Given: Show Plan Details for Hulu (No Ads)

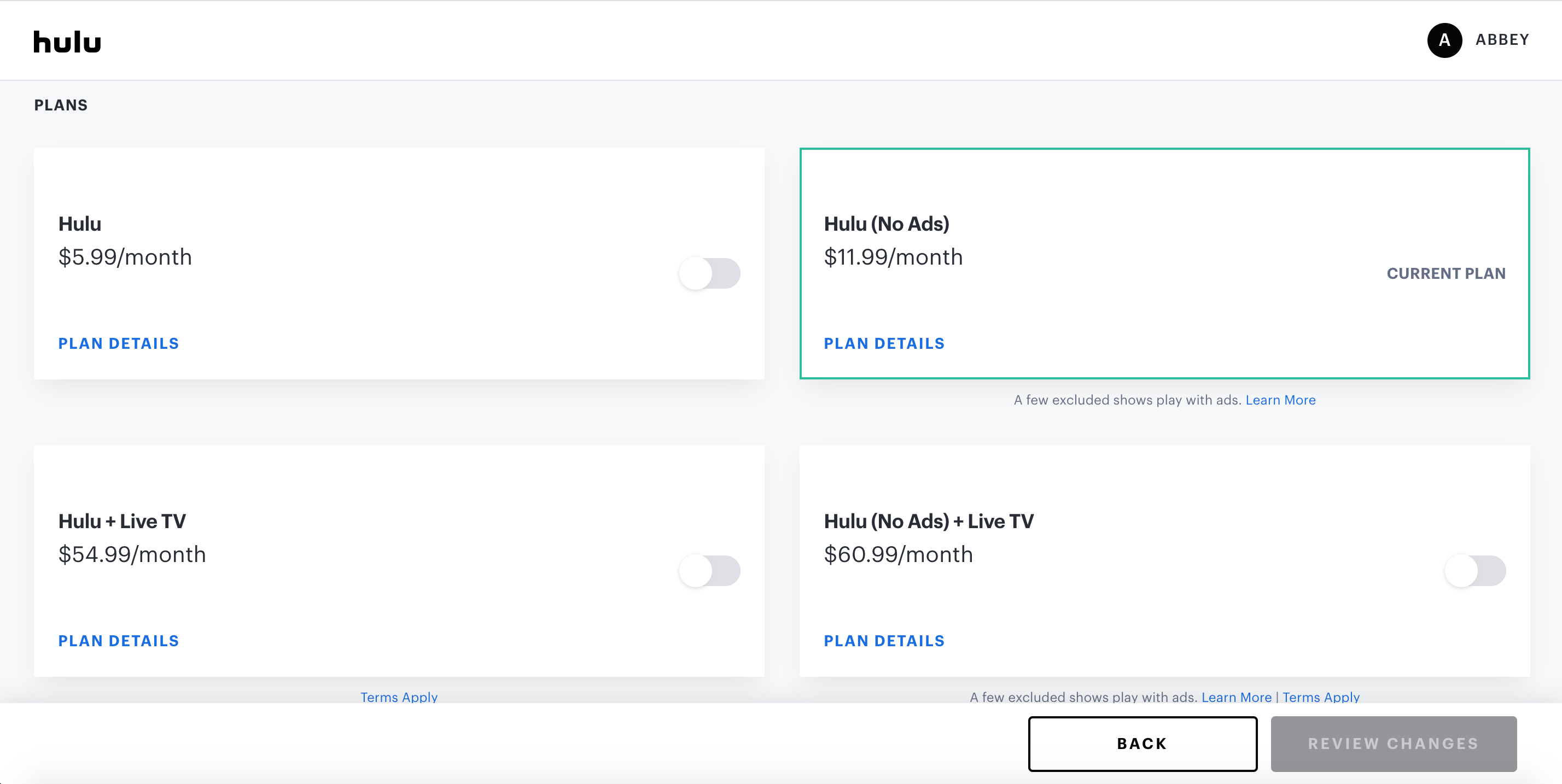Looking at the screenshot, I should coord(884,344).
